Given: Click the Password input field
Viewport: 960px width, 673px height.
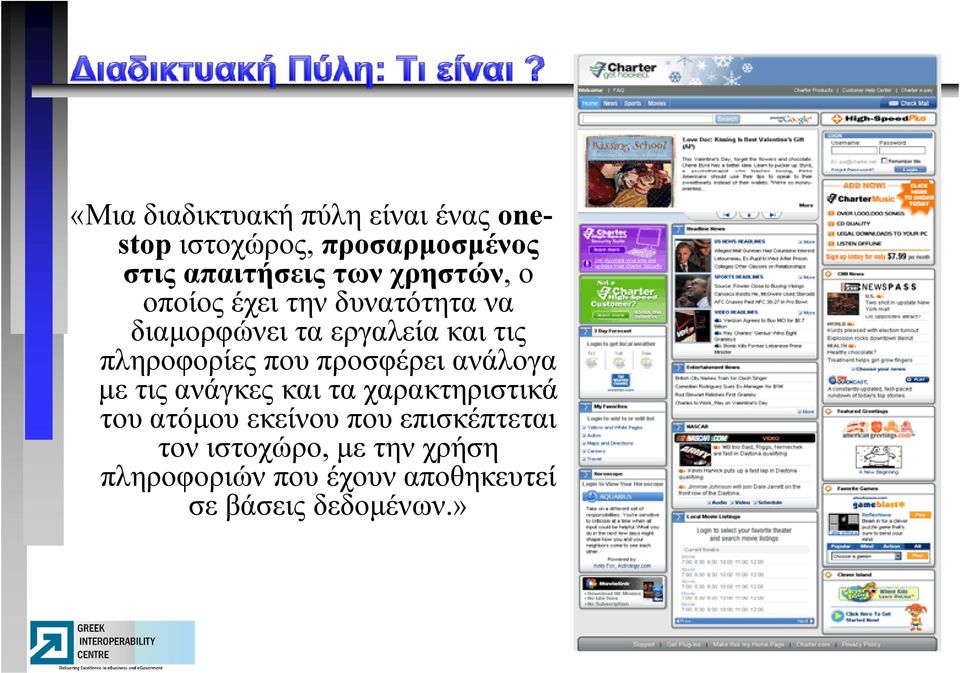Looking at the screenshot, I should [902, 150].
